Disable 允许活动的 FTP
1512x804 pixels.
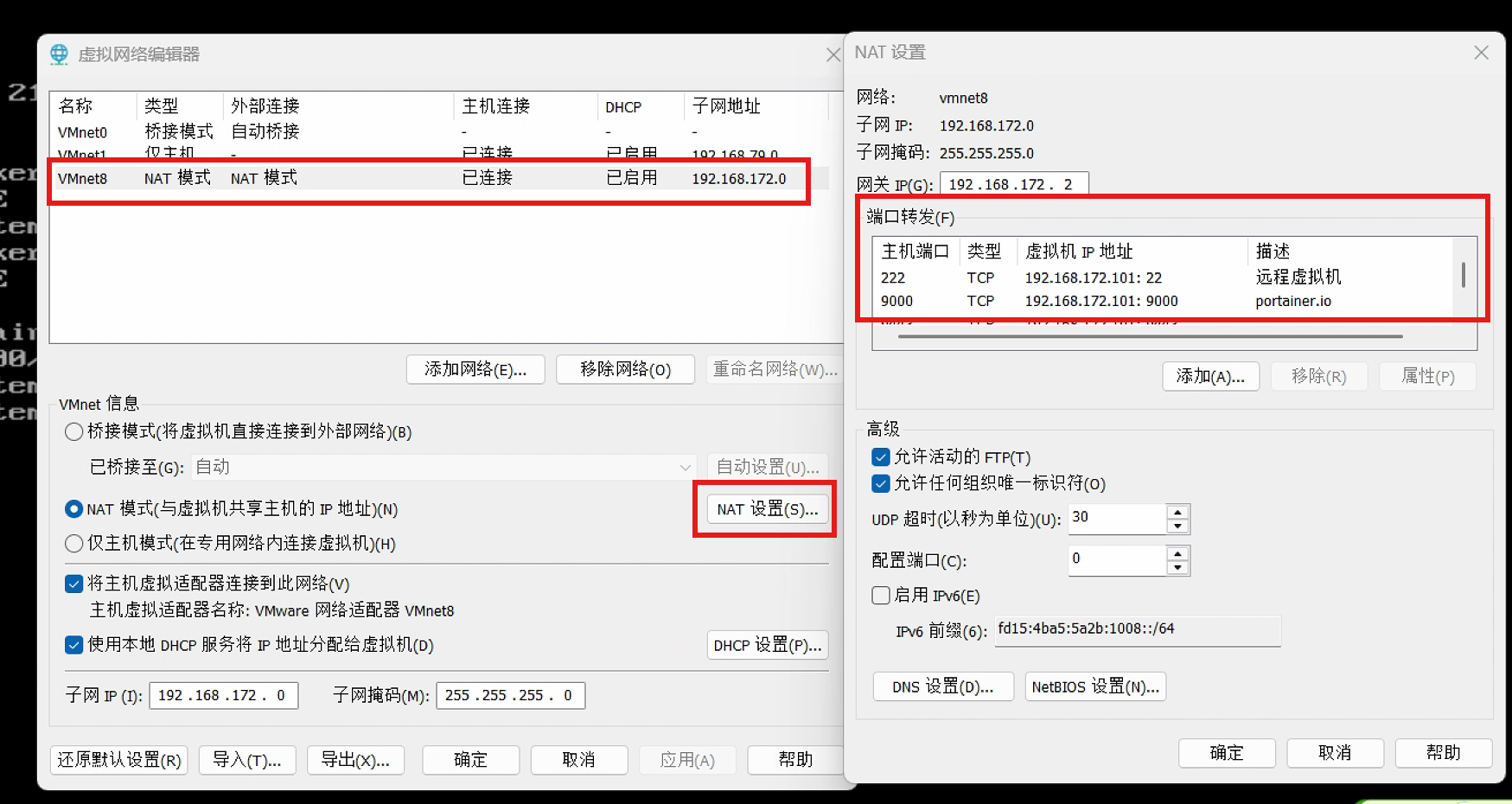point(880,456)
